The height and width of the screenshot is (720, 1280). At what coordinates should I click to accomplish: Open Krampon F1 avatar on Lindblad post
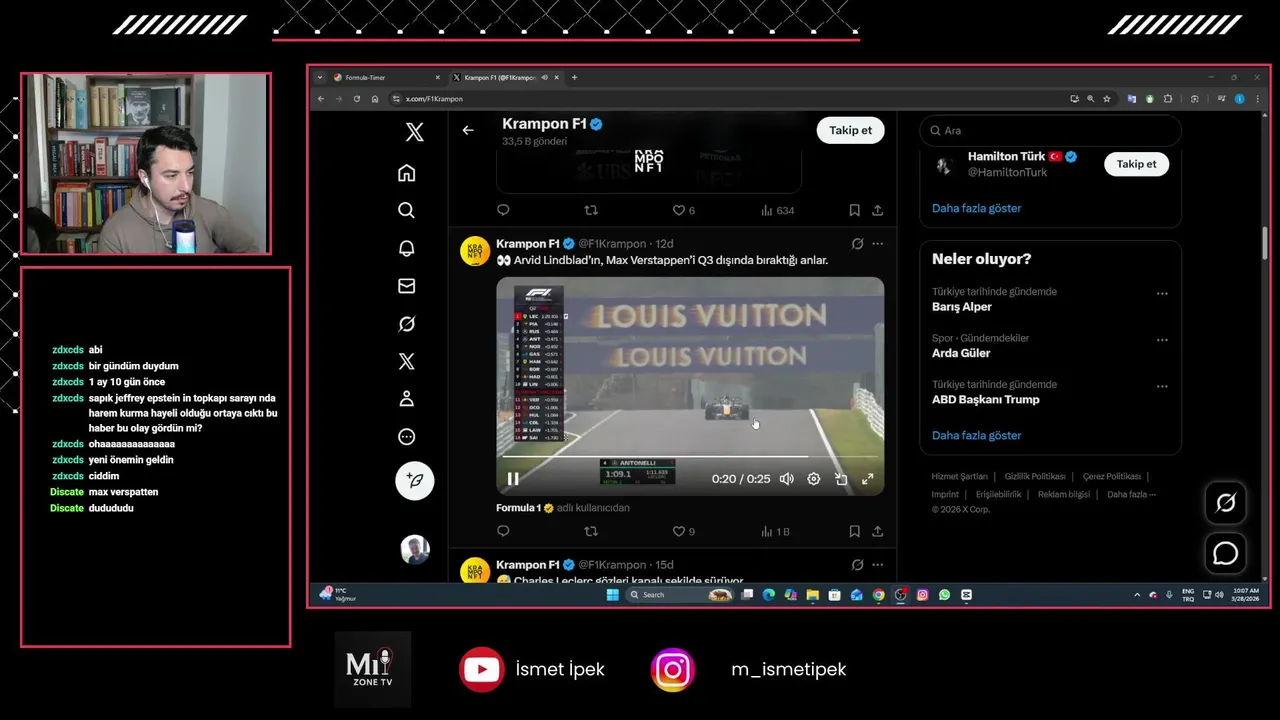[475, 251]
